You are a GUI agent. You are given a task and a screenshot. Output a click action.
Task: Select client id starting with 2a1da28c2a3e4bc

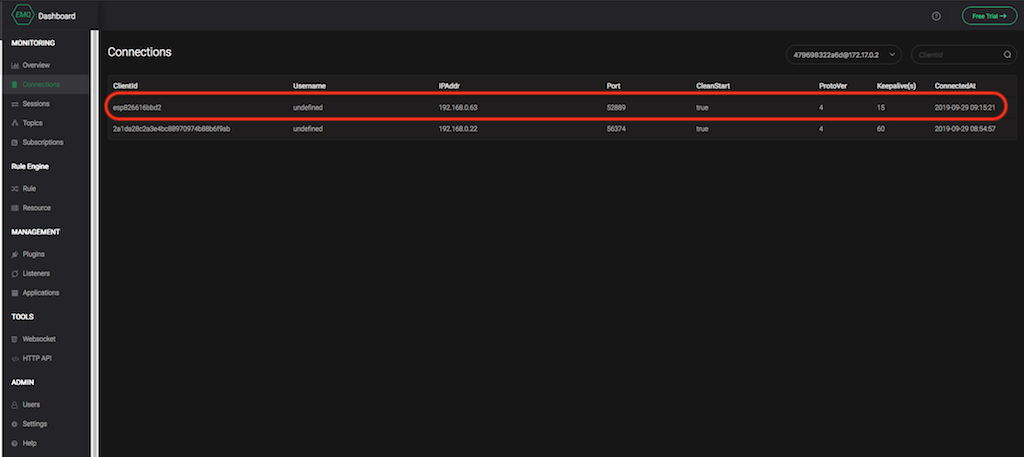tap(172, 129)
